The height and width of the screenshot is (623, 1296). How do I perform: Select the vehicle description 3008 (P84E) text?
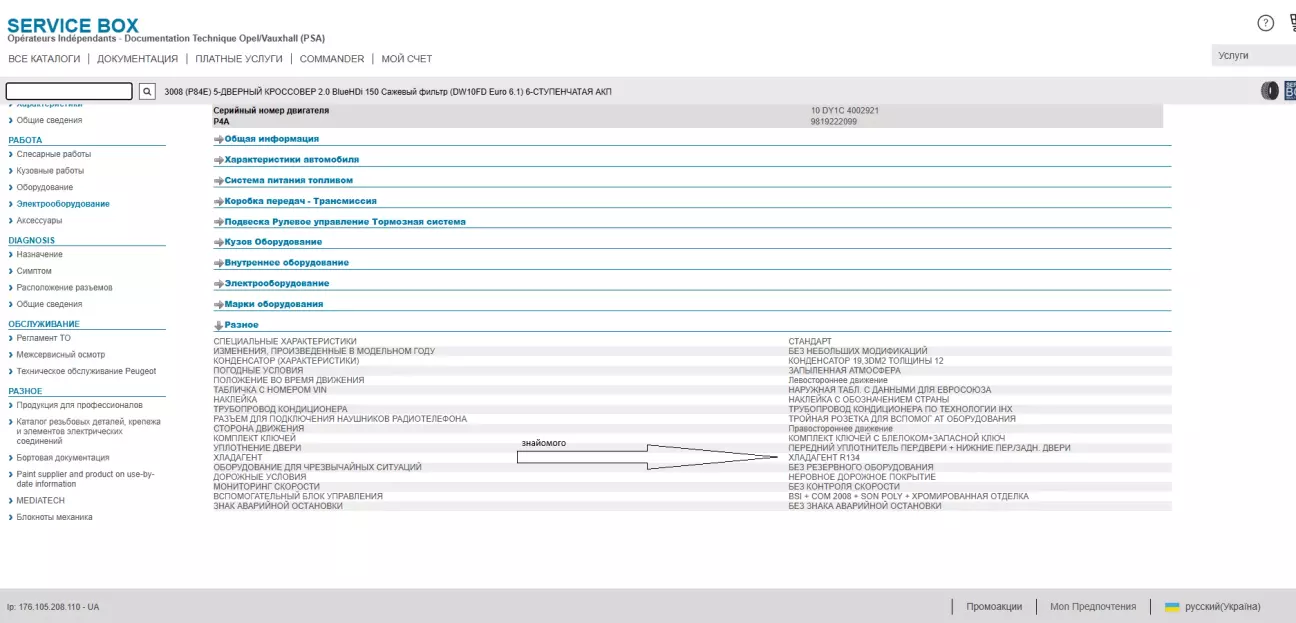point(388,92)
